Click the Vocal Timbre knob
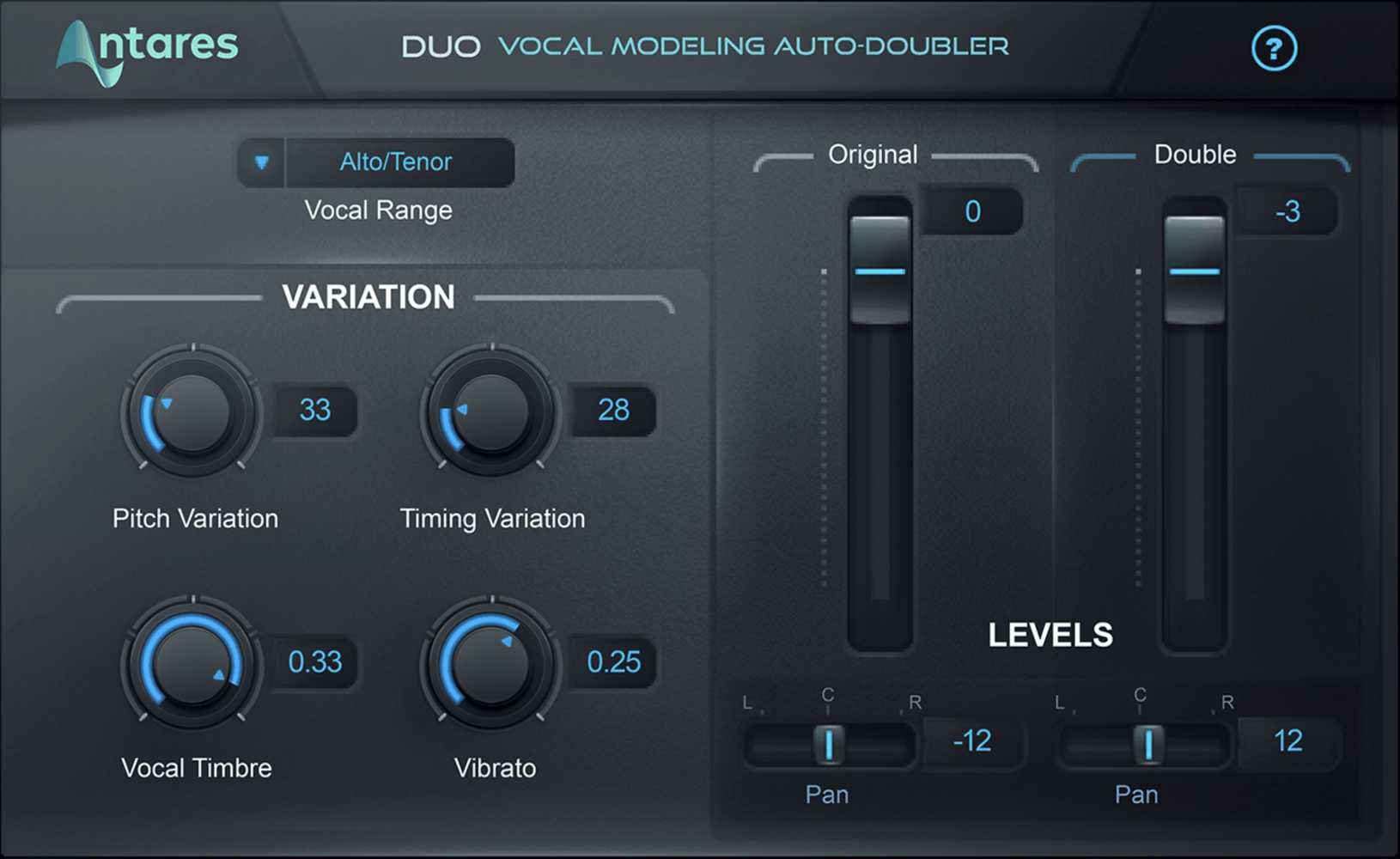The height and width of the screenshot is (859, 1400). 192,664
